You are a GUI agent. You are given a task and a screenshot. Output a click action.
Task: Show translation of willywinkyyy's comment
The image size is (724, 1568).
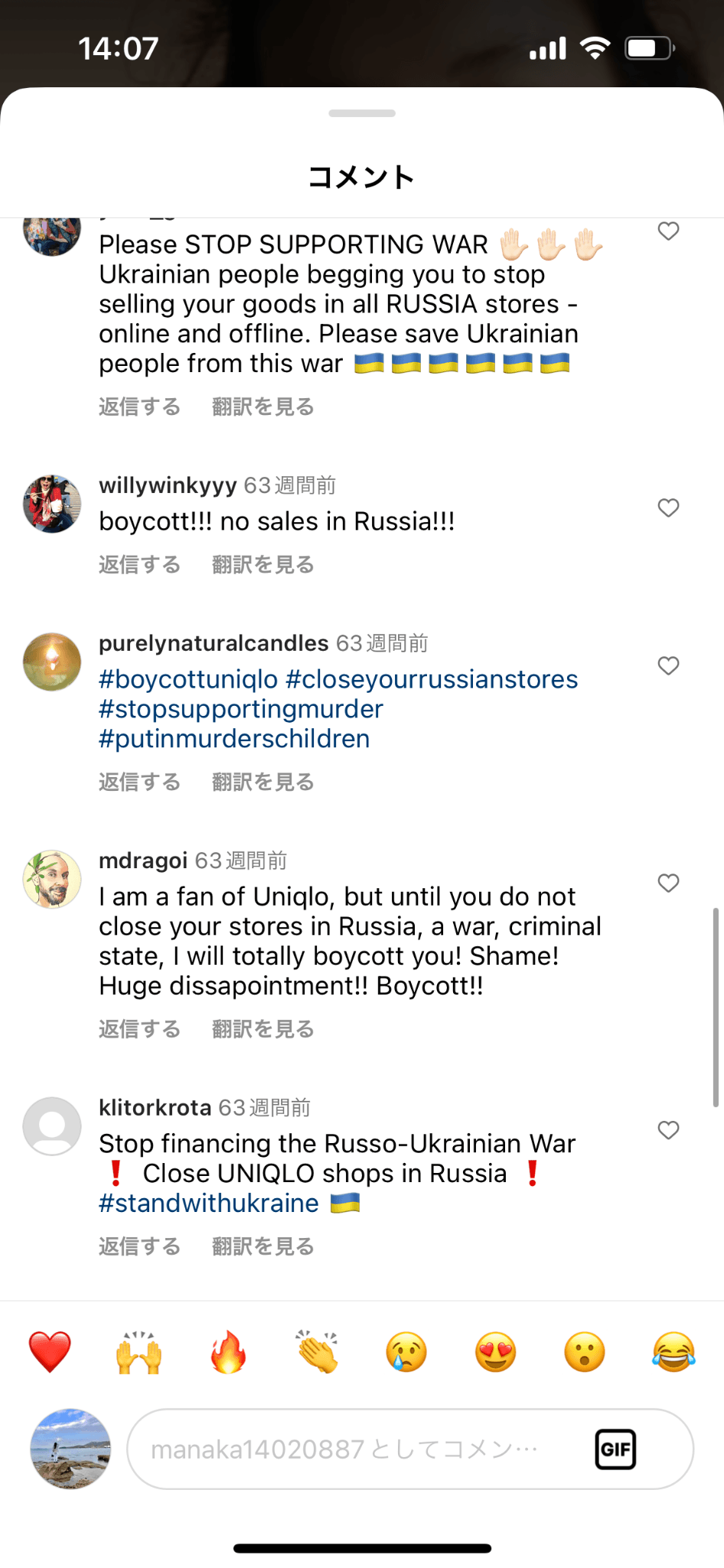click(x=263, y=565)
